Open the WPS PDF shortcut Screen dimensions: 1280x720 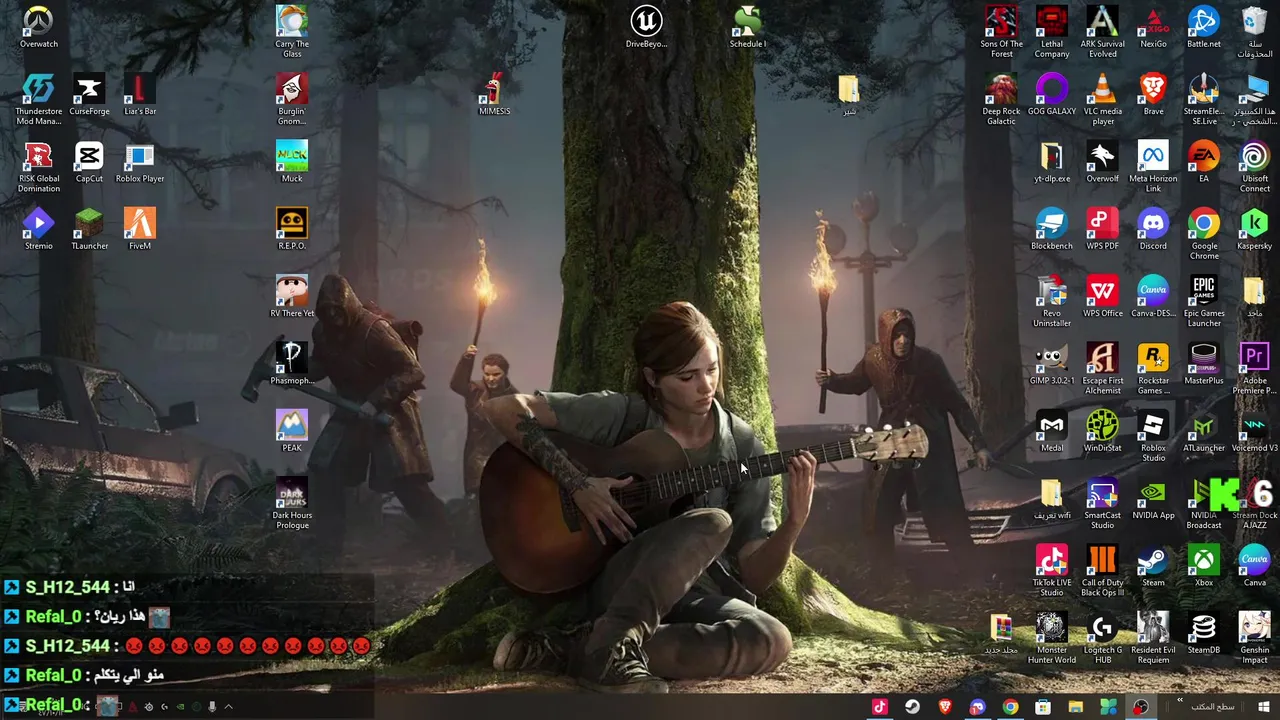point(1102,229)
